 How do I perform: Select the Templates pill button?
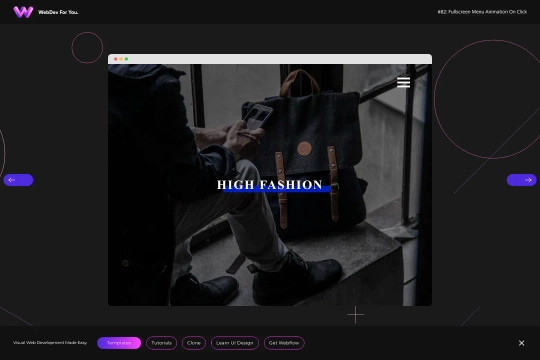[119, 343]
